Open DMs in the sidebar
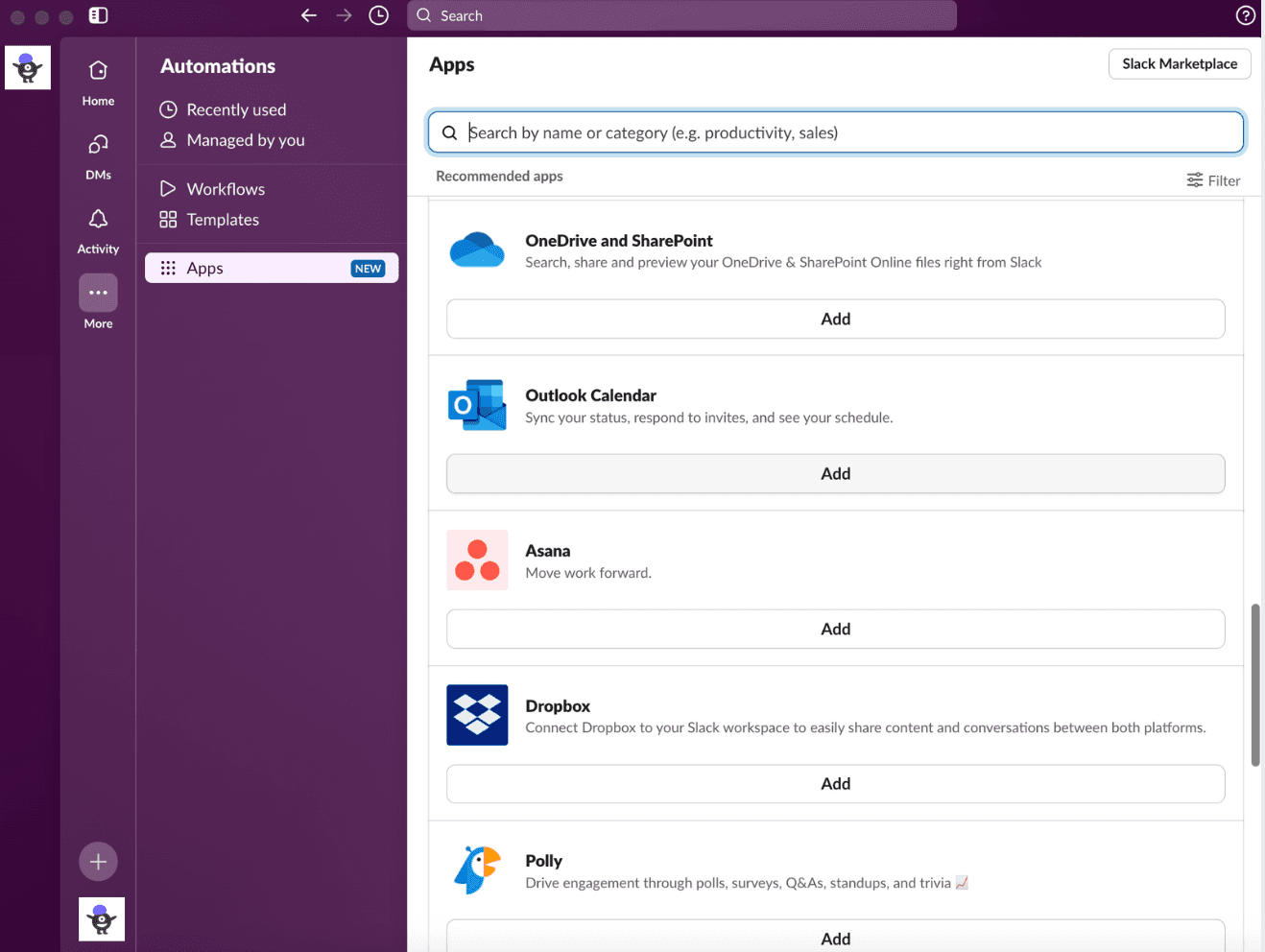Screen dimensions: 1265x952 pos(98,156)
